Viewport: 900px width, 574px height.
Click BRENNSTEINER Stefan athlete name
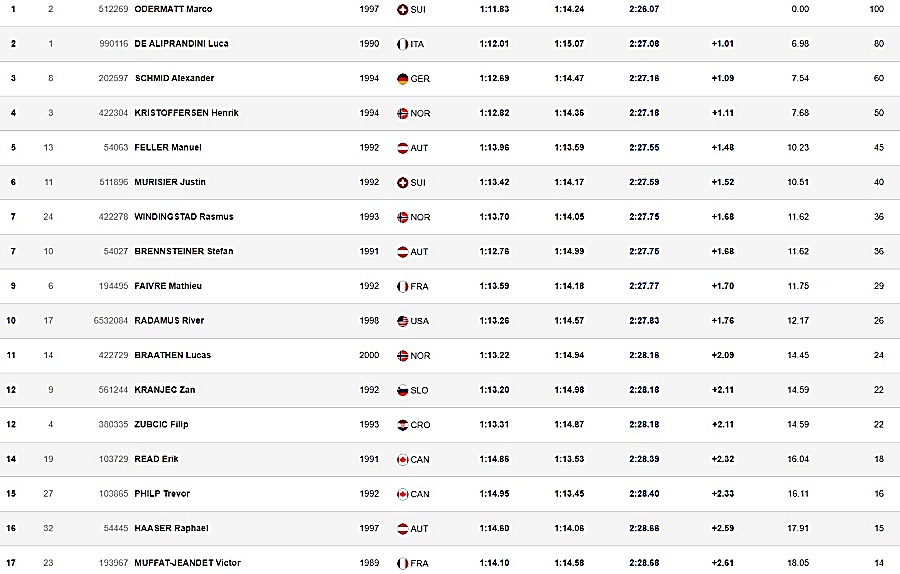184,251
